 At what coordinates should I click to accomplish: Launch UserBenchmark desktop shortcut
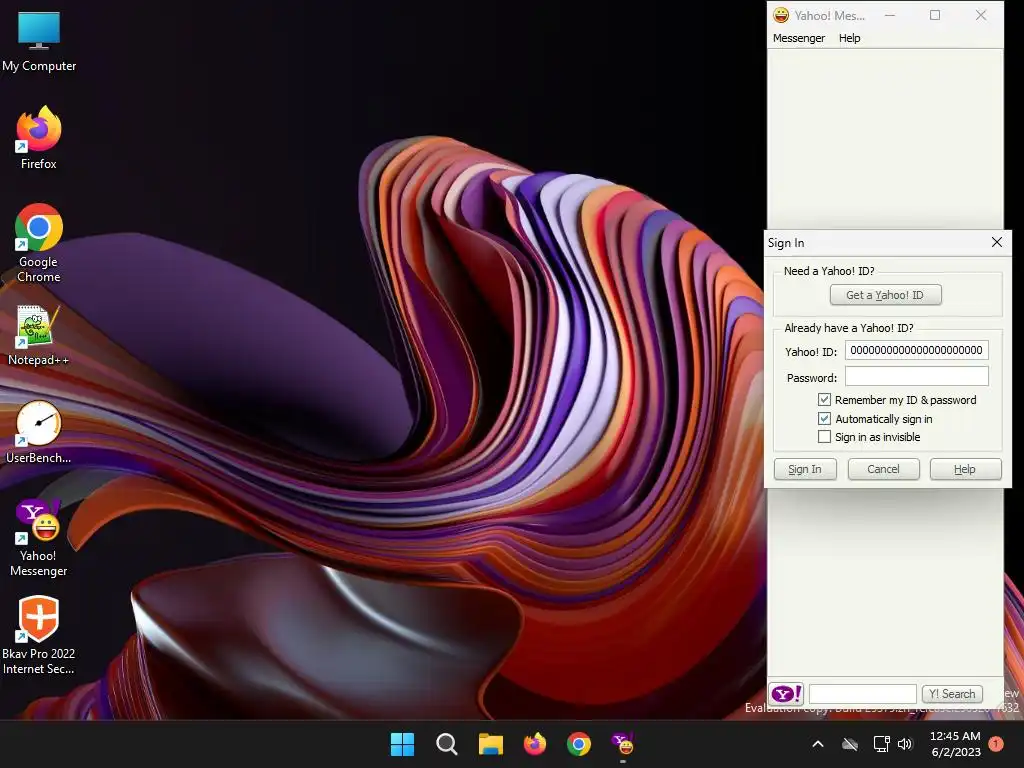(x=39, y=432)
